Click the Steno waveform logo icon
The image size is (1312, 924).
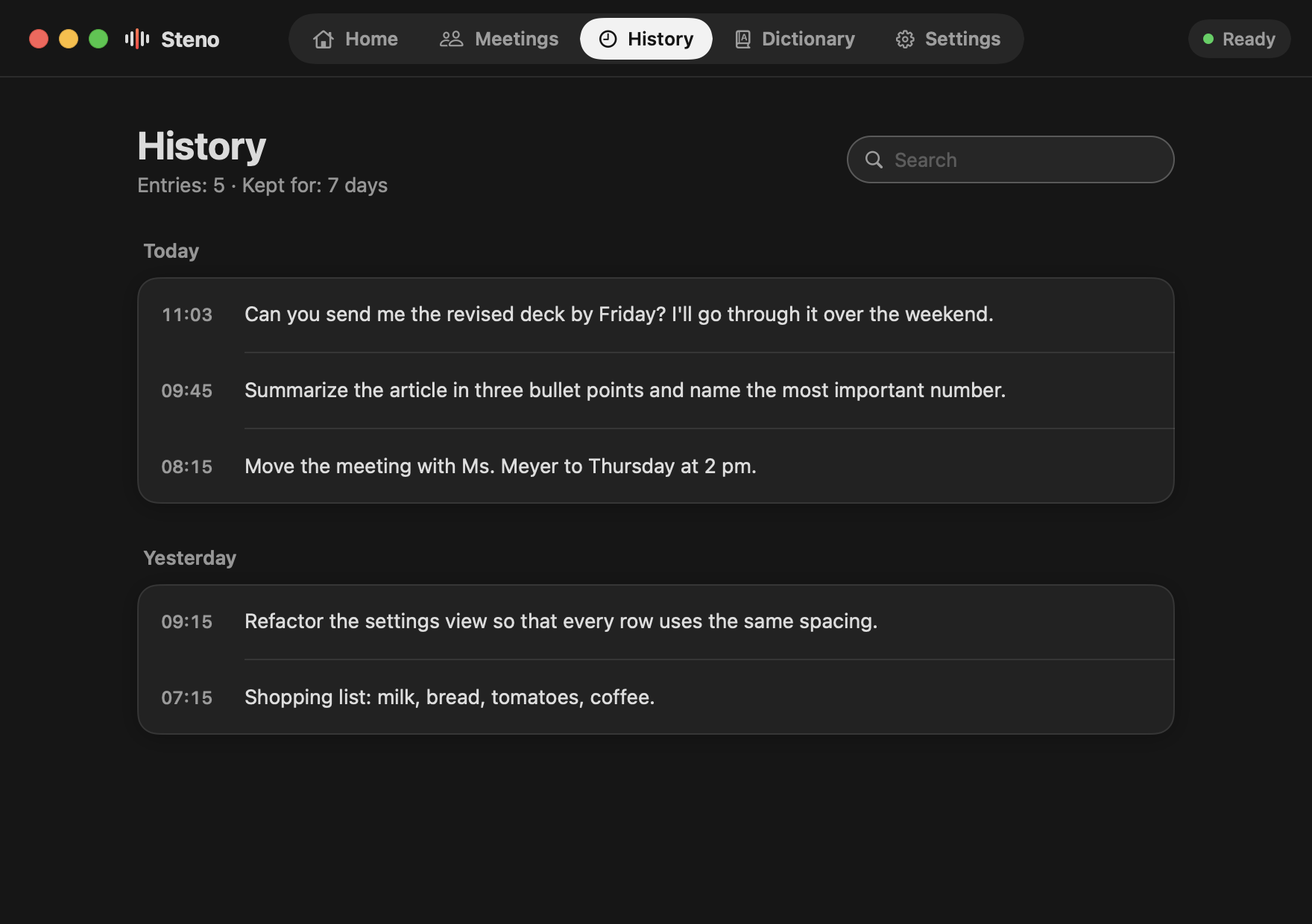[x=137, y=39]
